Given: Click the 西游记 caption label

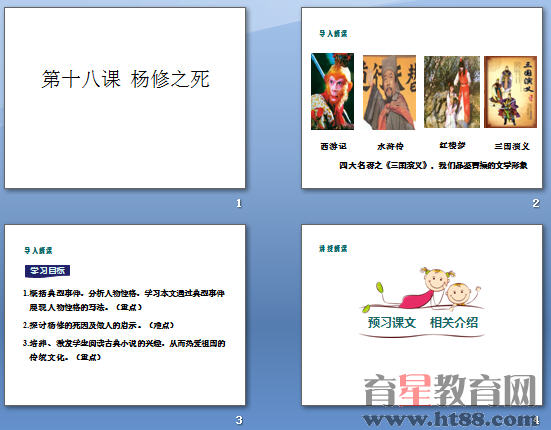Looking at the screenshot, I should (333, 146).
